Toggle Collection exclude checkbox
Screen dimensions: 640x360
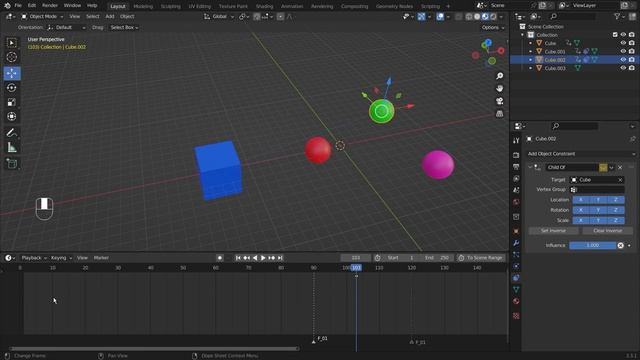click(615, 35)
